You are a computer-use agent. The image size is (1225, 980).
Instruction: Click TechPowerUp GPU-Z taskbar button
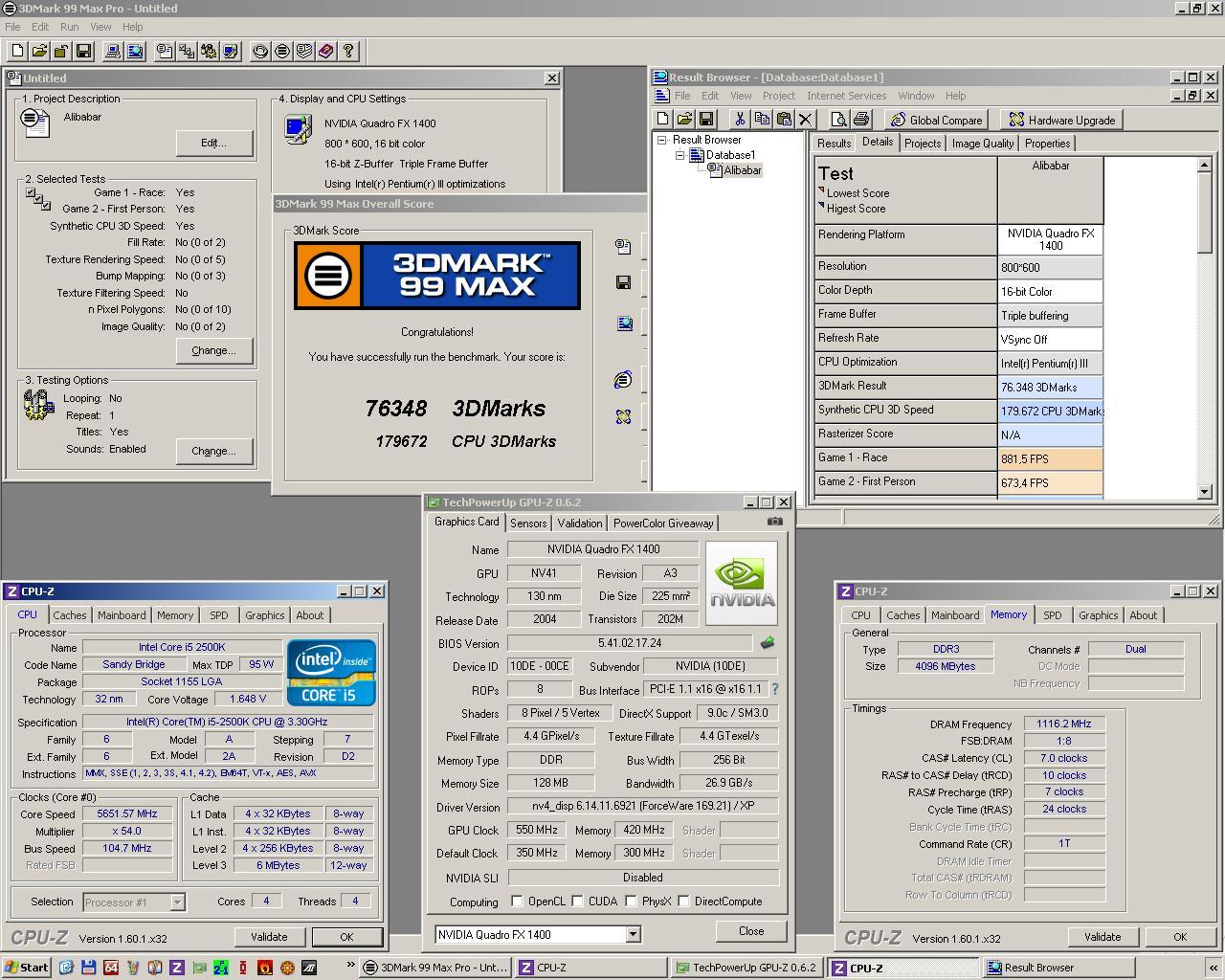click(746, 968)
